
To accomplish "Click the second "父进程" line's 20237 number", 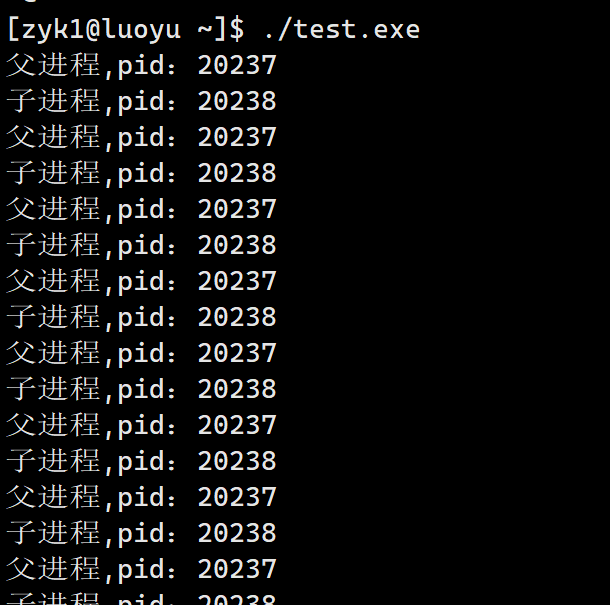I will pyautogui.click(x=237, y=137).
